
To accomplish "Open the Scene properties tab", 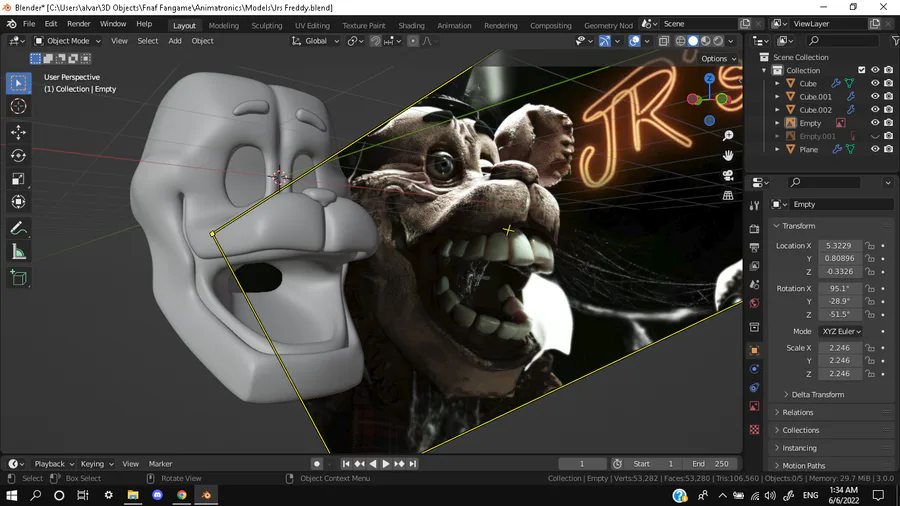I will [x=754, y=285].
